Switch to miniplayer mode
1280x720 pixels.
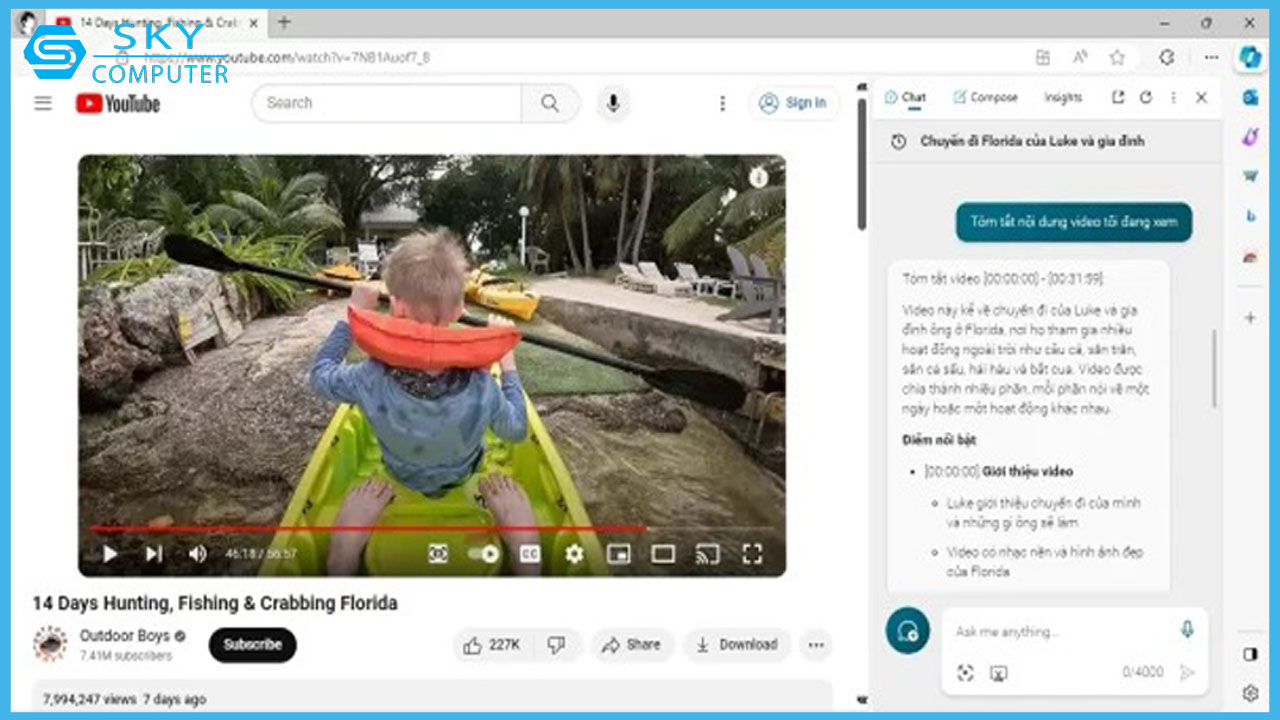[x=619, y=553]
